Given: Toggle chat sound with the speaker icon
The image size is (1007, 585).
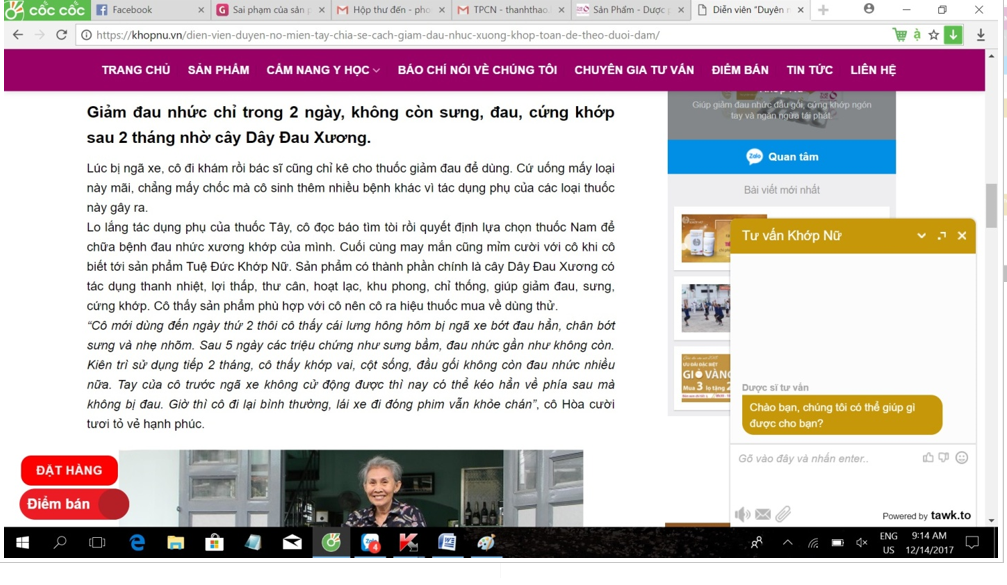Looking at the screenshot, I should pos(742,514).
